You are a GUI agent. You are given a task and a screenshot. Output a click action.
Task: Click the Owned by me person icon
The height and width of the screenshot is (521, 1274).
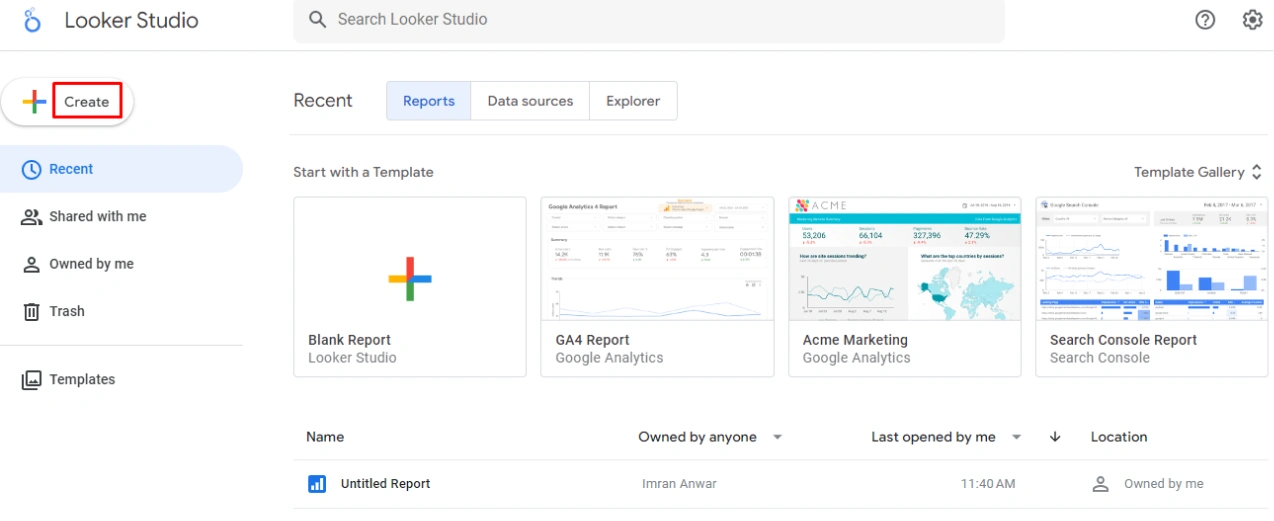point(32,264)
